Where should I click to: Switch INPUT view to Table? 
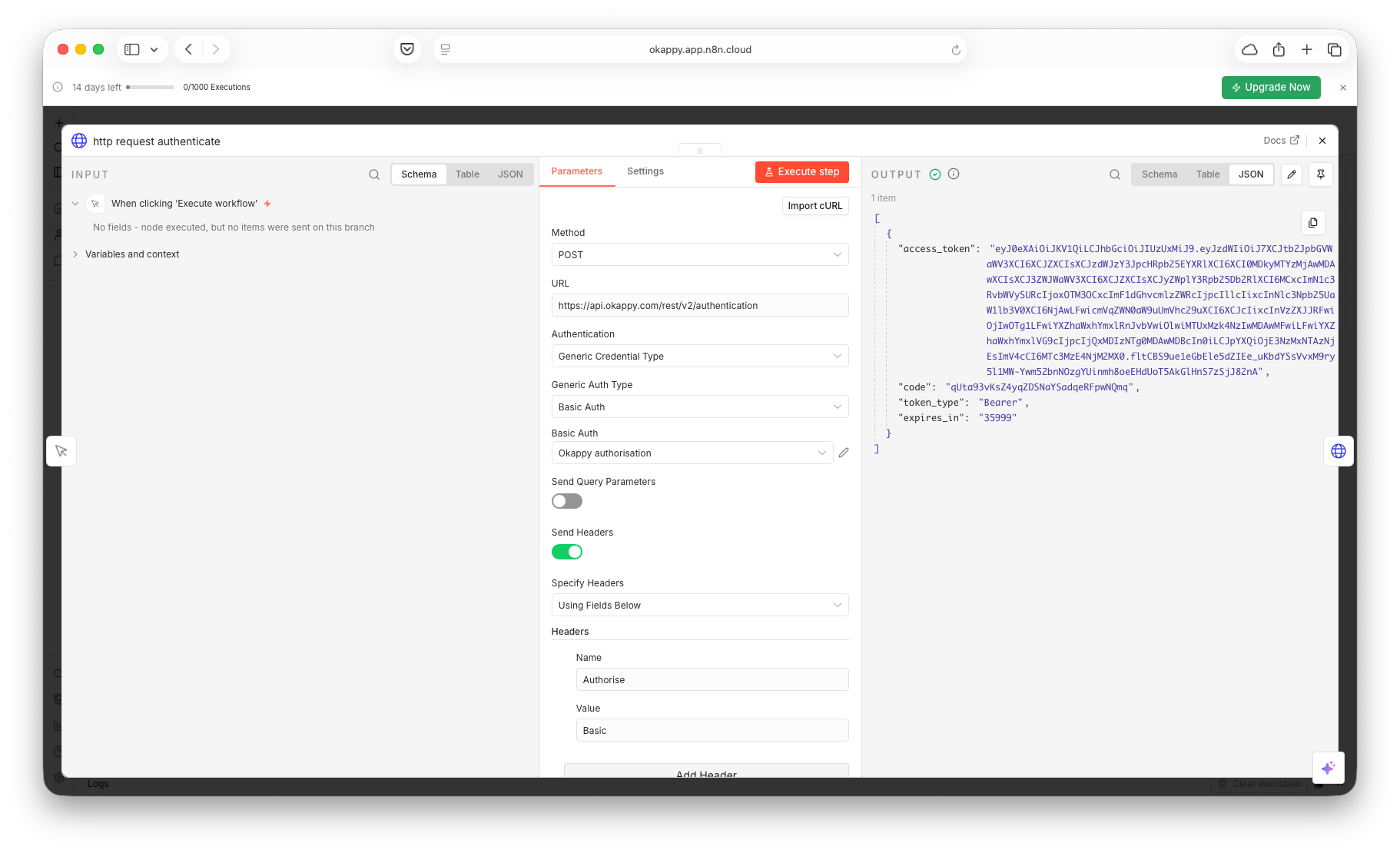click(x=467, y=174)
